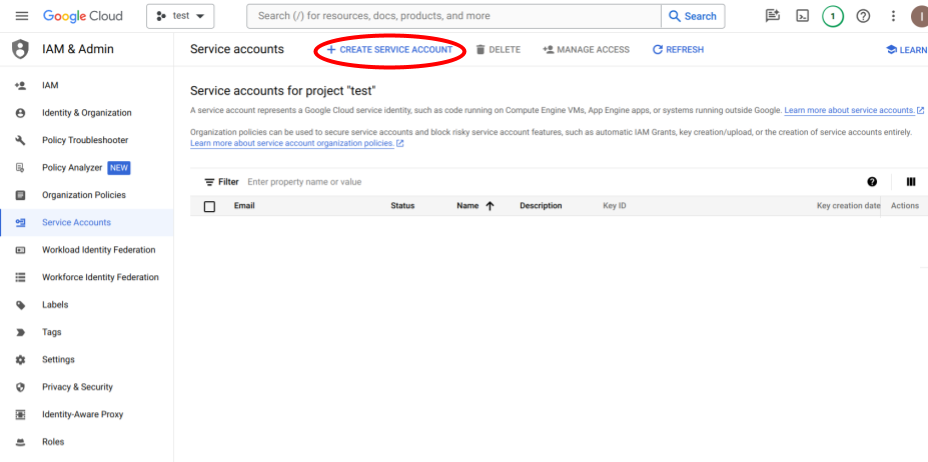Open the hamburger navigation menu
Image resolution: width=928 pixels, height=462 pixels.
(x=21, y=16)
